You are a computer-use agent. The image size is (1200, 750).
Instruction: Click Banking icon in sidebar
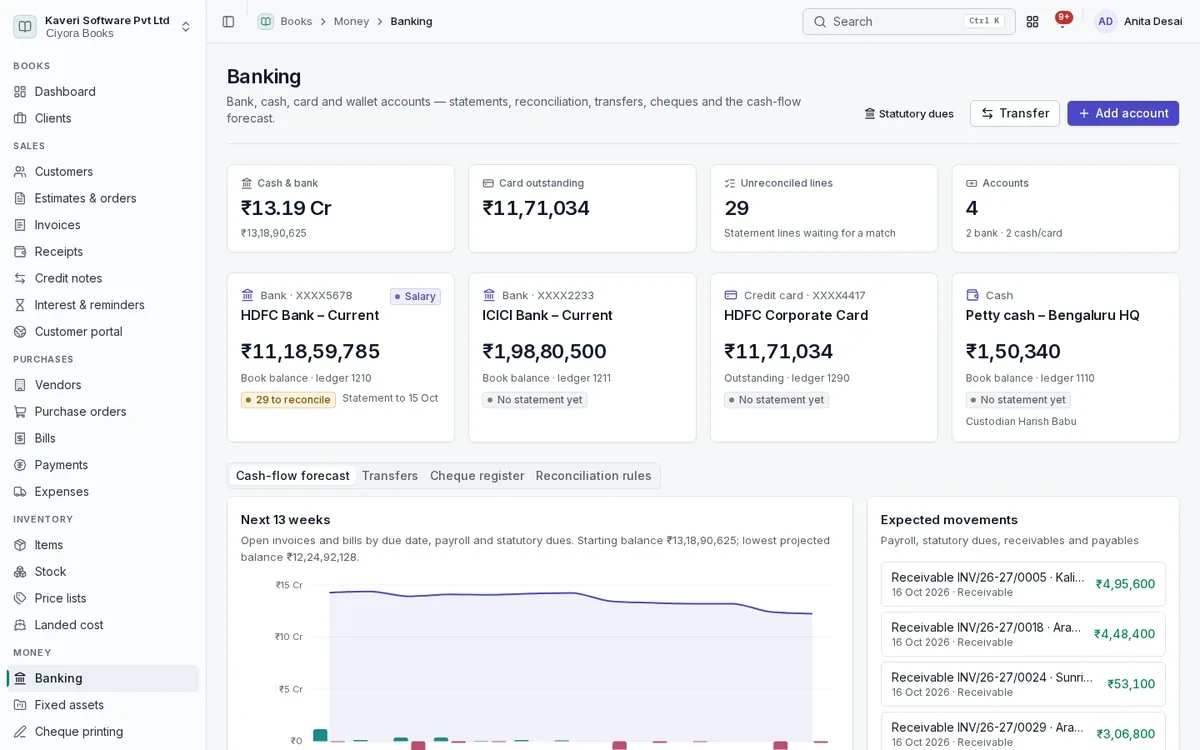[x=20, y=678]
